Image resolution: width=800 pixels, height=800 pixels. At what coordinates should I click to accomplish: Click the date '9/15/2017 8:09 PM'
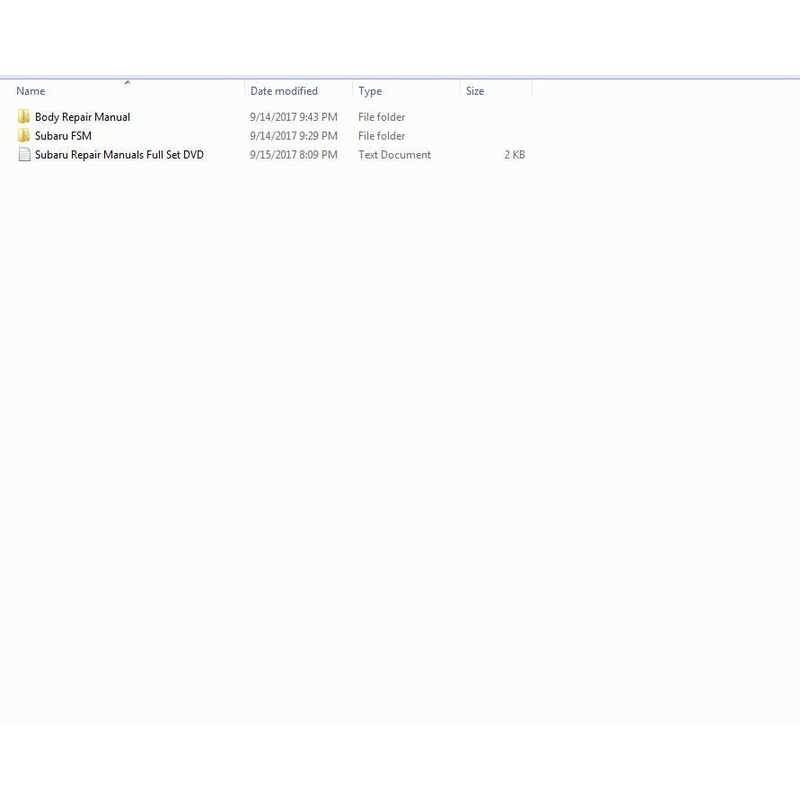pos(293,155)
